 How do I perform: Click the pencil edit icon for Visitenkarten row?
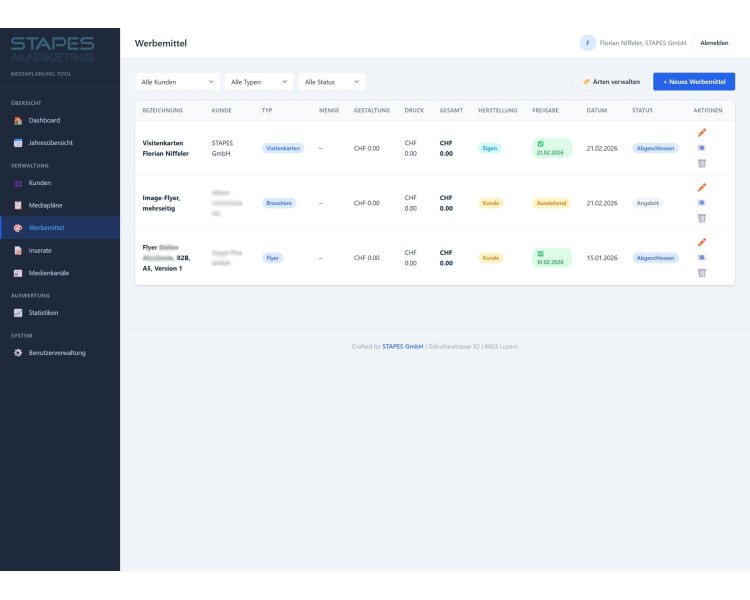coord(702,132)
